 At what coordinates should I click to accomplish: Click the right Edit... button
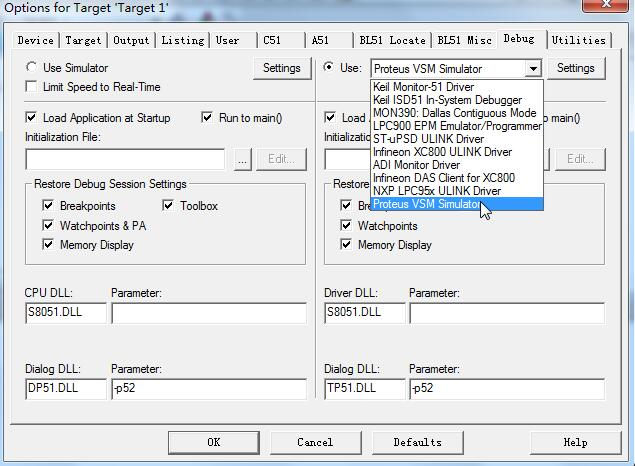(580, 159)
